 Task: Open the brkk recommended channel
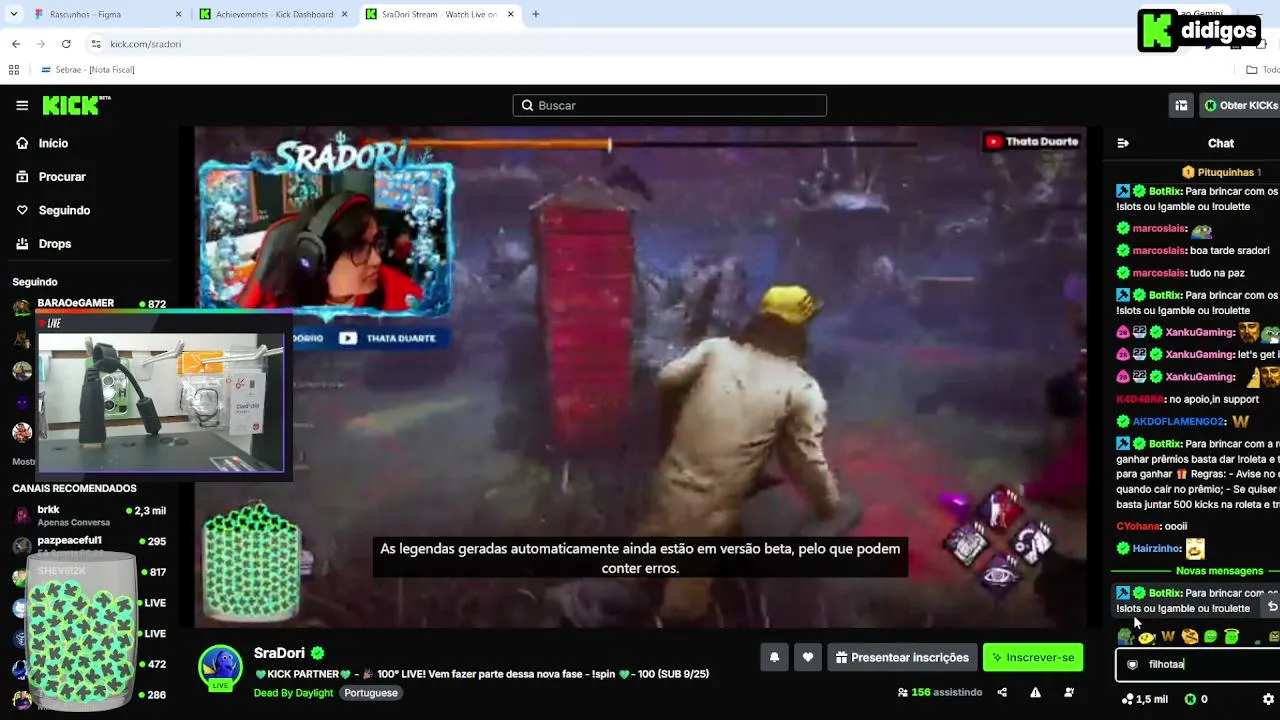pos(88,515)
